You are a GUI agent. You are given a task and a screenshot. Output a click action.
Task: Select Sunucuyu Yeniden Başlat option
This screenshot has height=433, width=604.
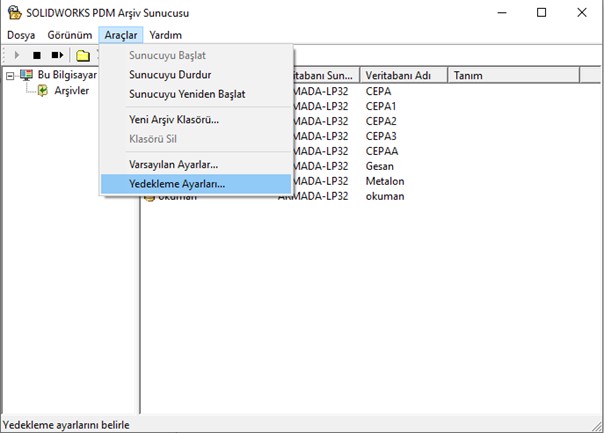point(187,94)
